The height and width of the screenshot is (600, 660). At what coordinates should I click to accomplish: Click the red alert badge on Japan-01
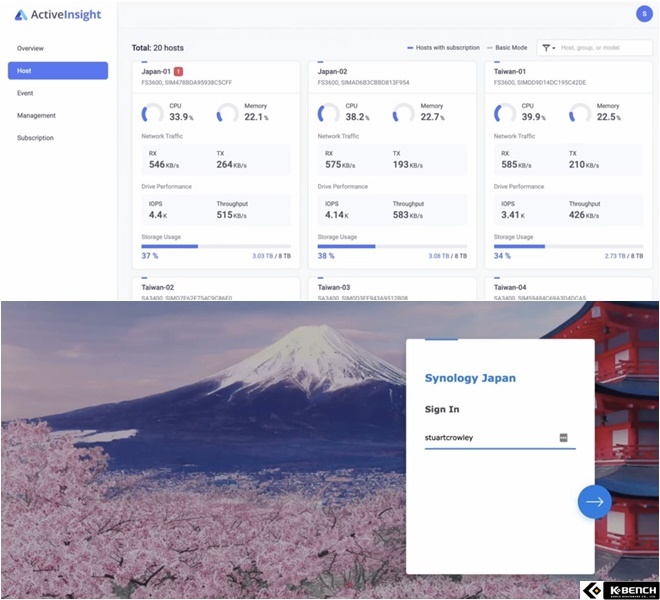tap(178, 72)
